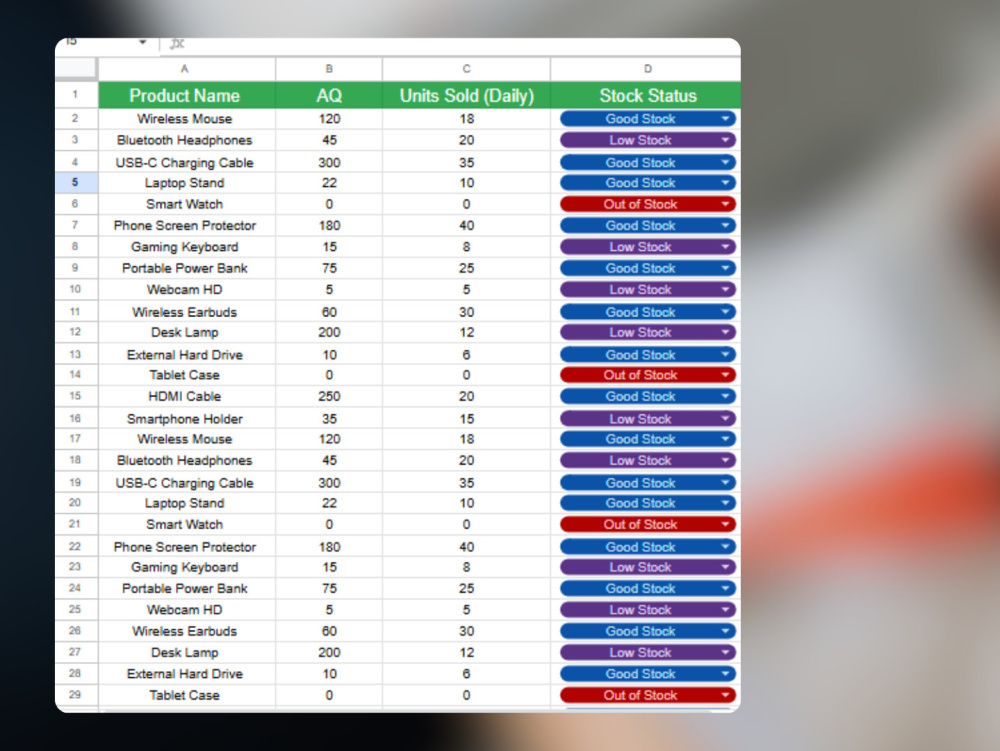Click units sold 15 for Smartphone Holder

466,419
